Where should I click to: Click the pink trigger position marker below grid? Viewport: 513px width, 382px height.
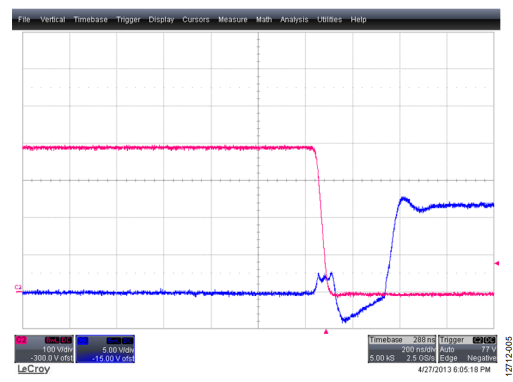coord(326,331)
